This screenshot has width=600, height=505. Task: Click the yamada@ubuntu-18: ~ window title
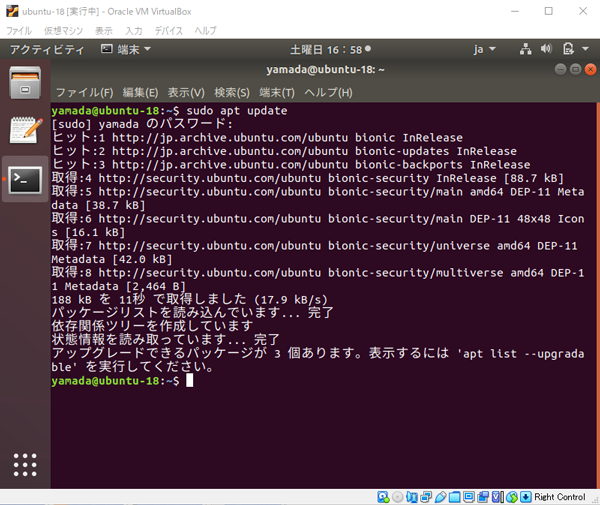tap(325, 69)
